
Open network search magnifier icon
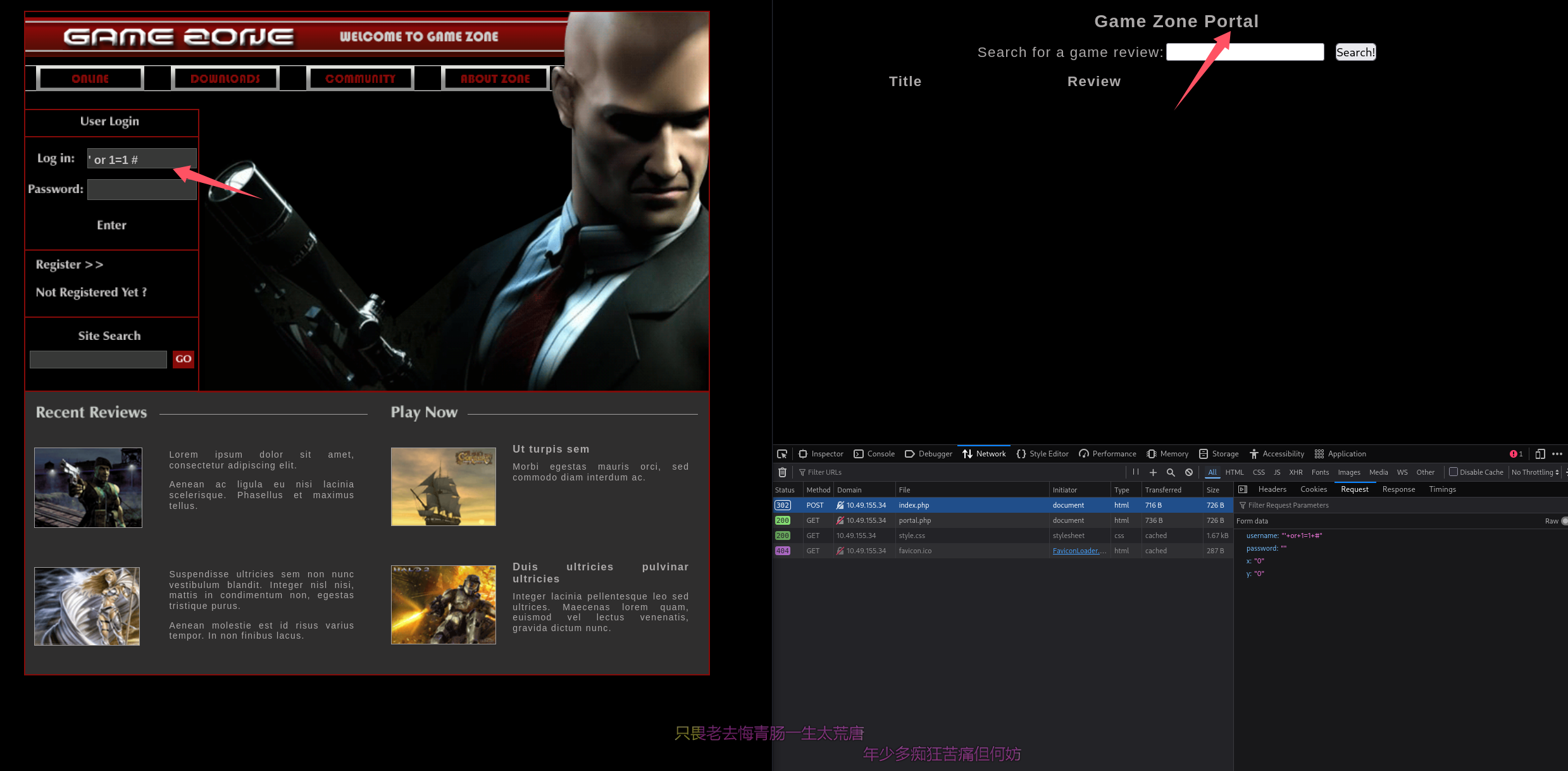[x=1171, y=472]
